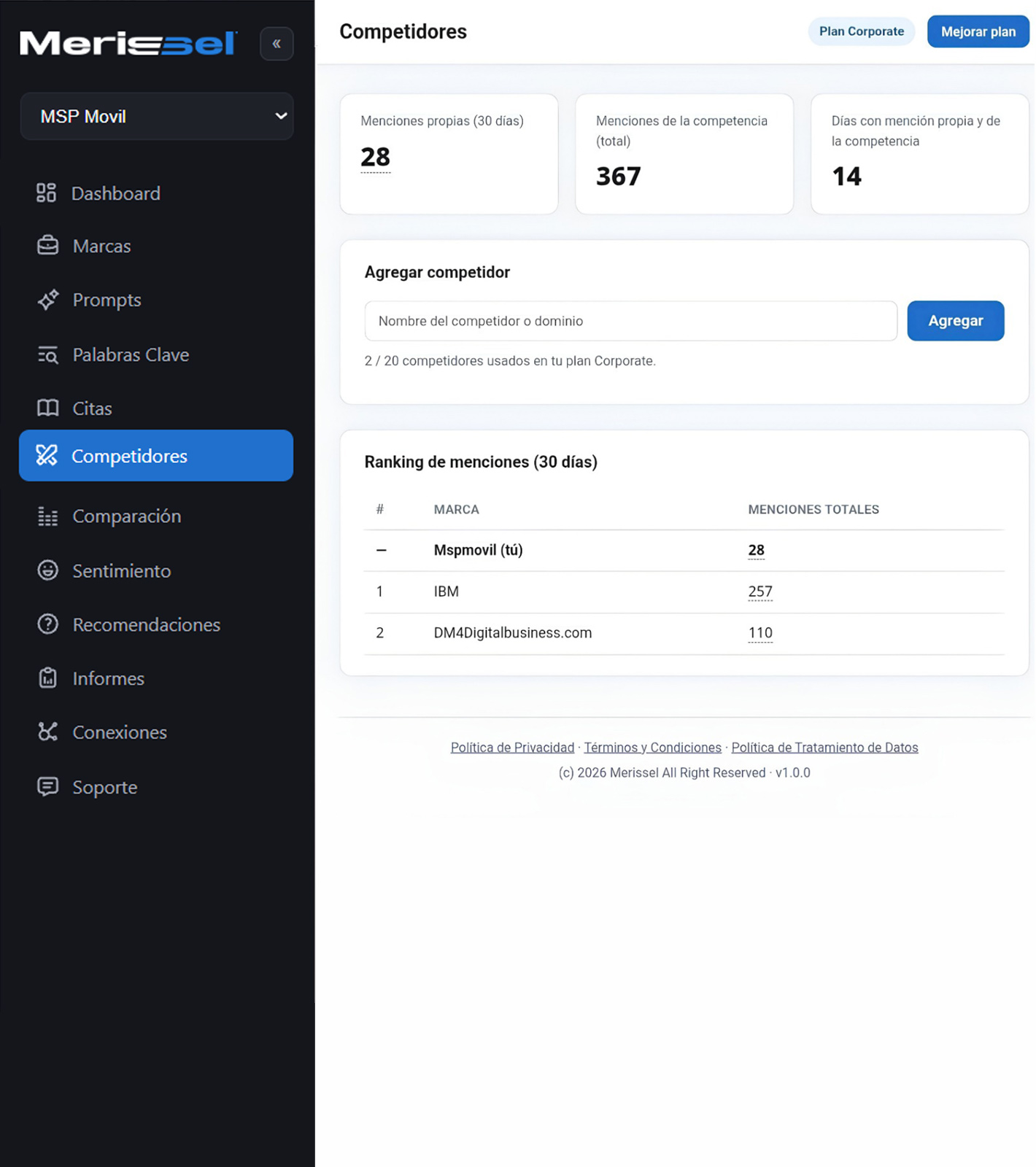This screenshot has height=1167, width=1036.
Task: Collapse the sidebar with double-chevron button
Action: pyautogui.click(x=277, y=44)
